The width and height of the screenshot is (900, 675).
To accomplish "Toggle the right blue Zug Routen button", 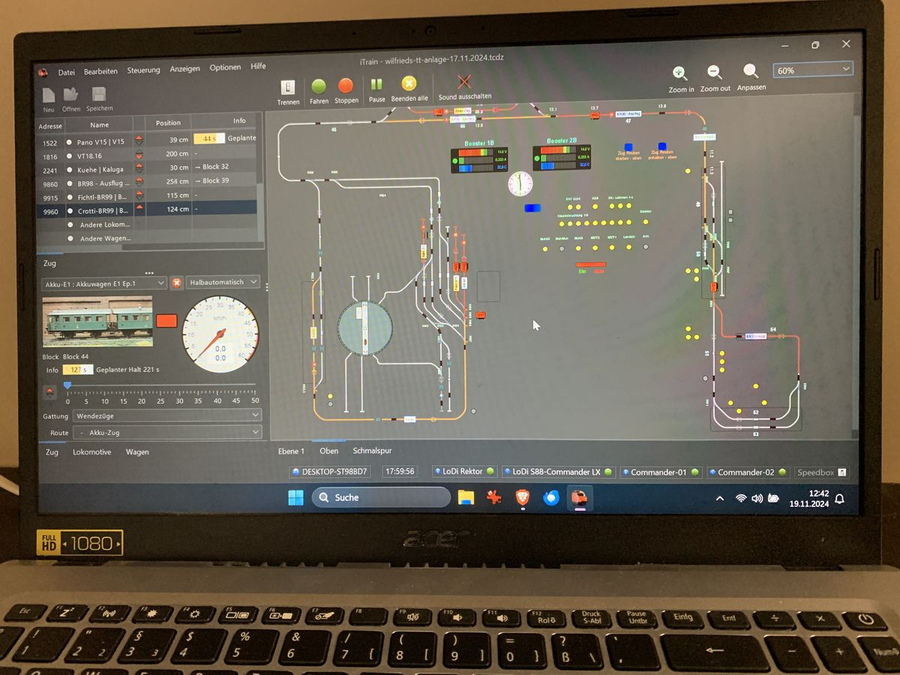I will [662, 146].
